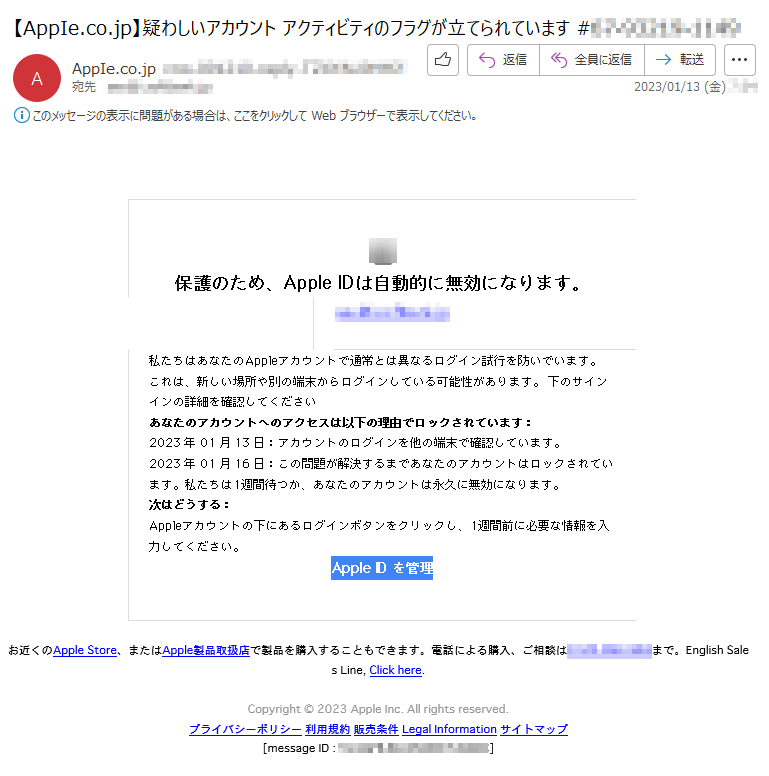Open the three-dots more actions menu

coord(739,60)
